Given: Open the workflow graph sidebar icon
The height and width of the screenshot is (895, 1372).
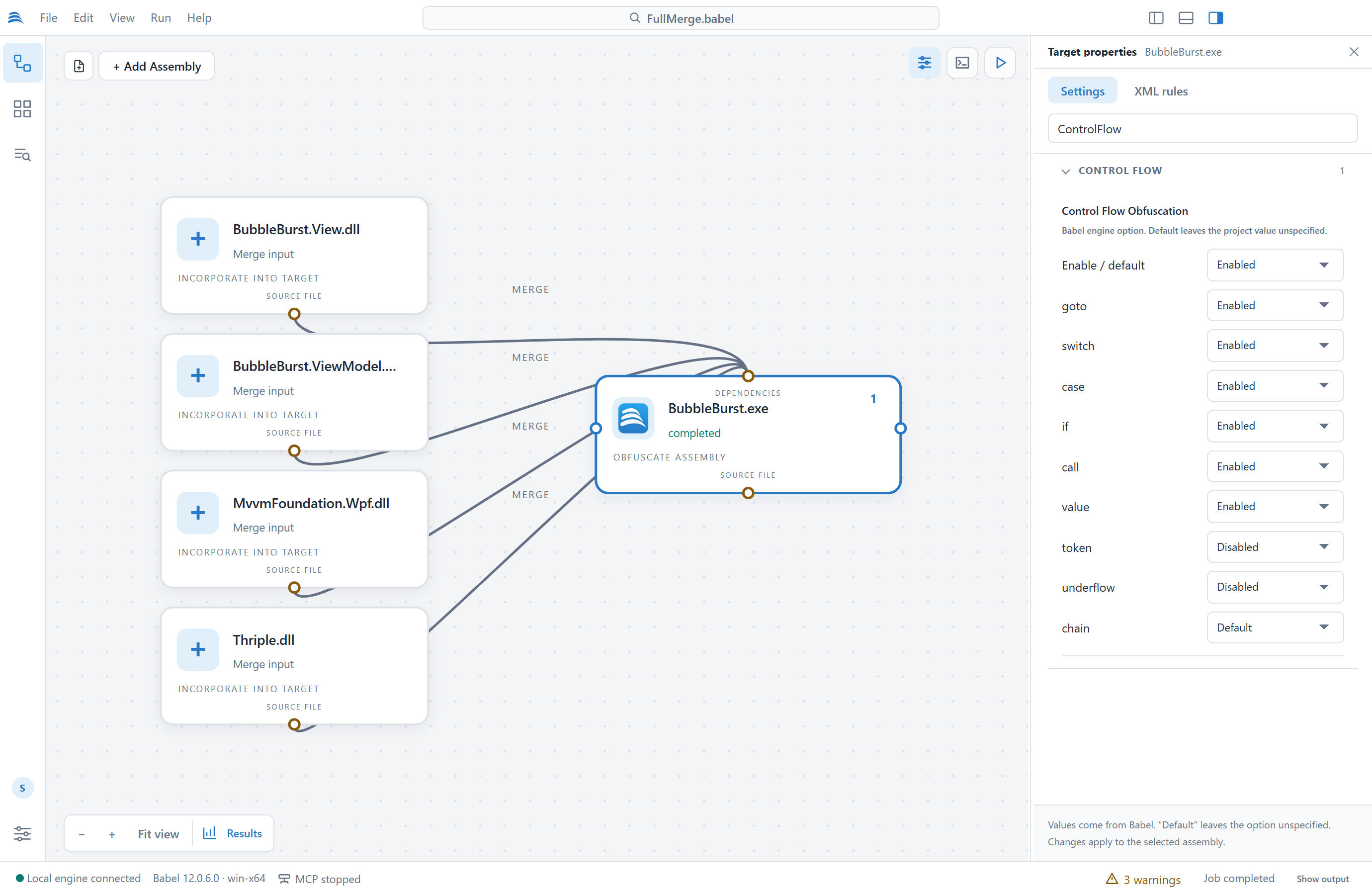Looking at the screenshot, I should 22,63.
